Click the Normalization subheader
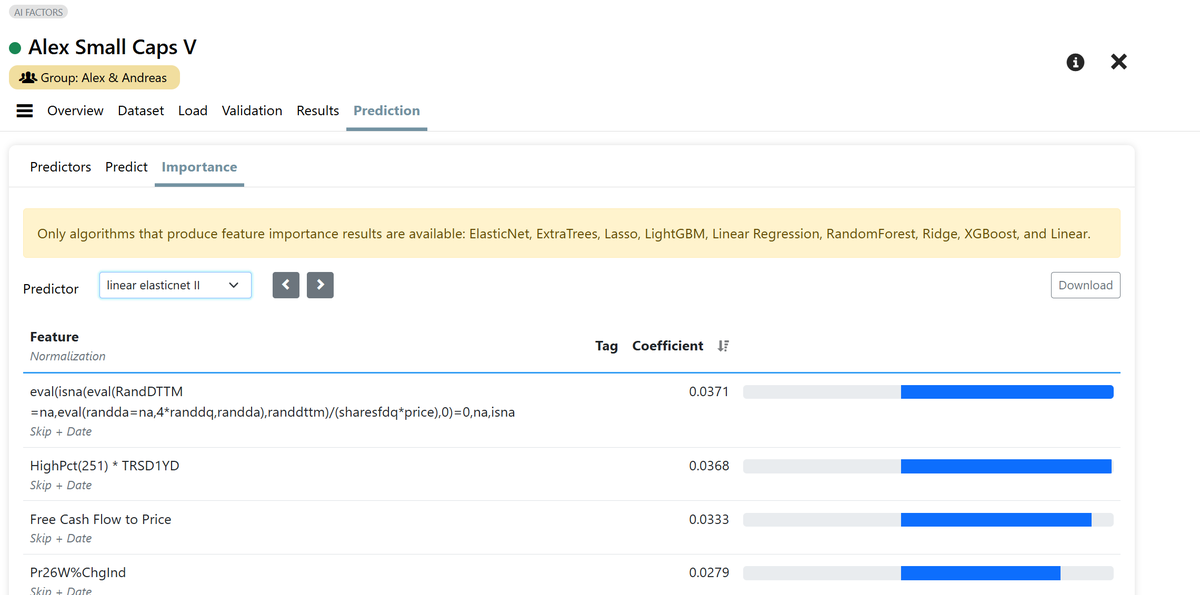 [x=68, y=356]
